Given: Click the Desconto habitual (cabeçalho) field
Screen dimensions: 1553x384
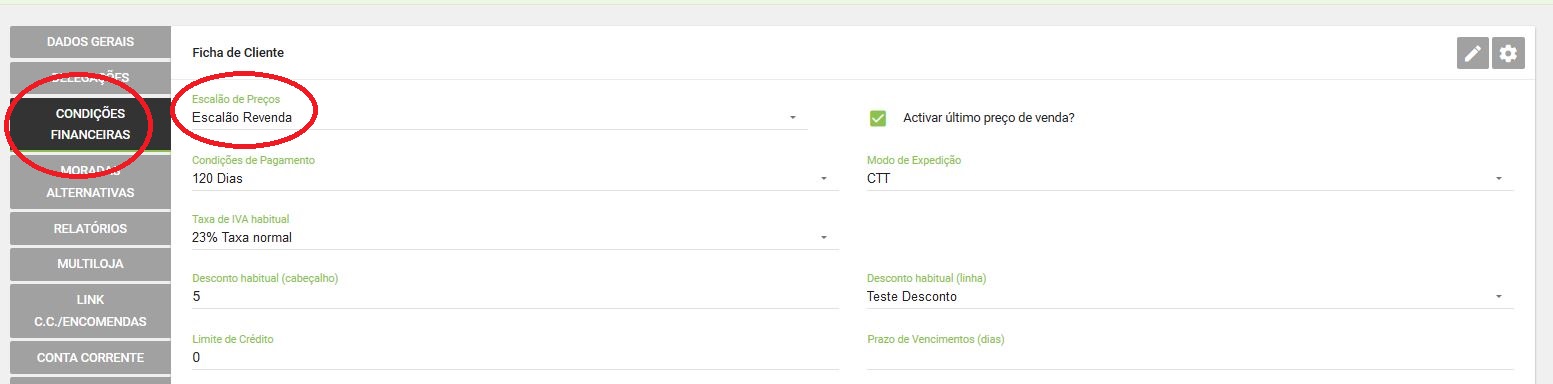Looking at the screenshot, I should coord(515,297).
